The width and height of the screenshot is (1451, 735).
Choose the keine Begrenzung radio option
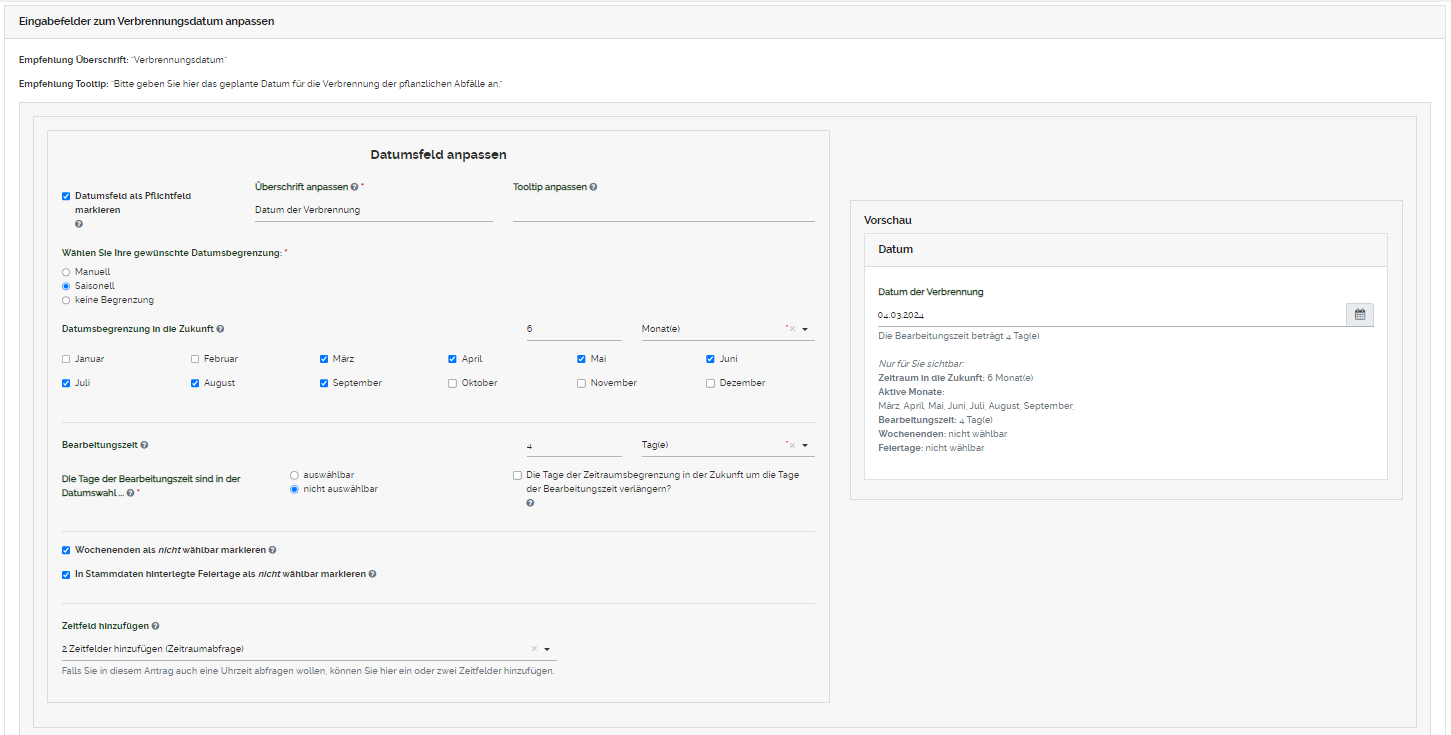pos(66,300)
